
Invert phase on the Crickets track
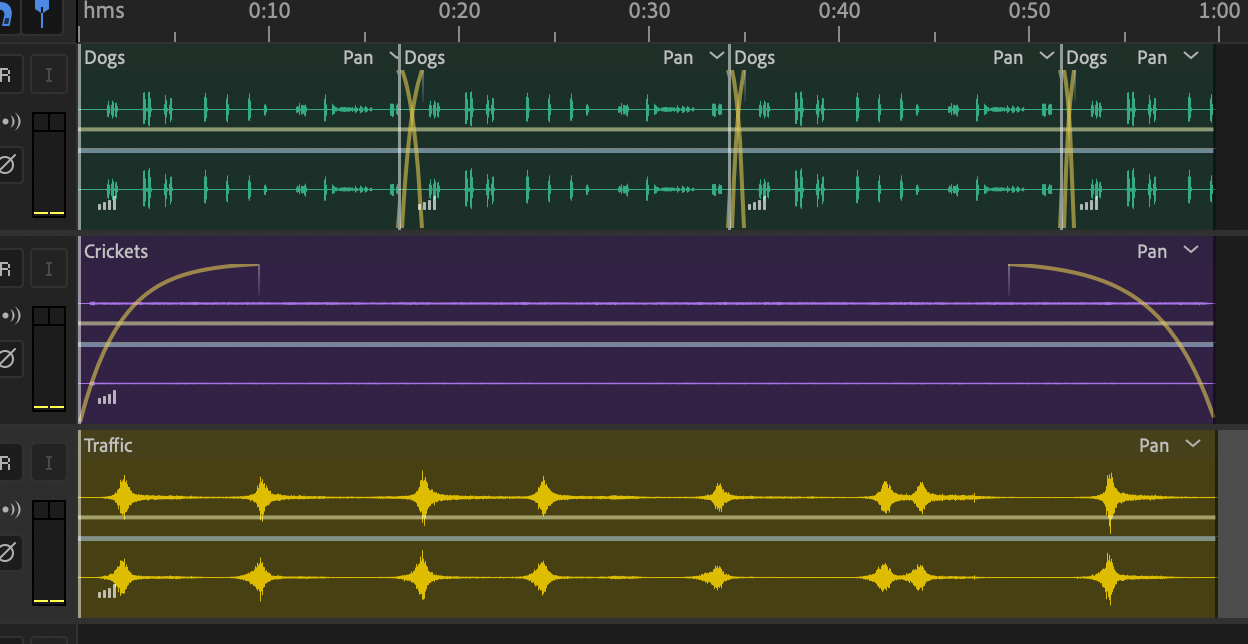point(8,358)
